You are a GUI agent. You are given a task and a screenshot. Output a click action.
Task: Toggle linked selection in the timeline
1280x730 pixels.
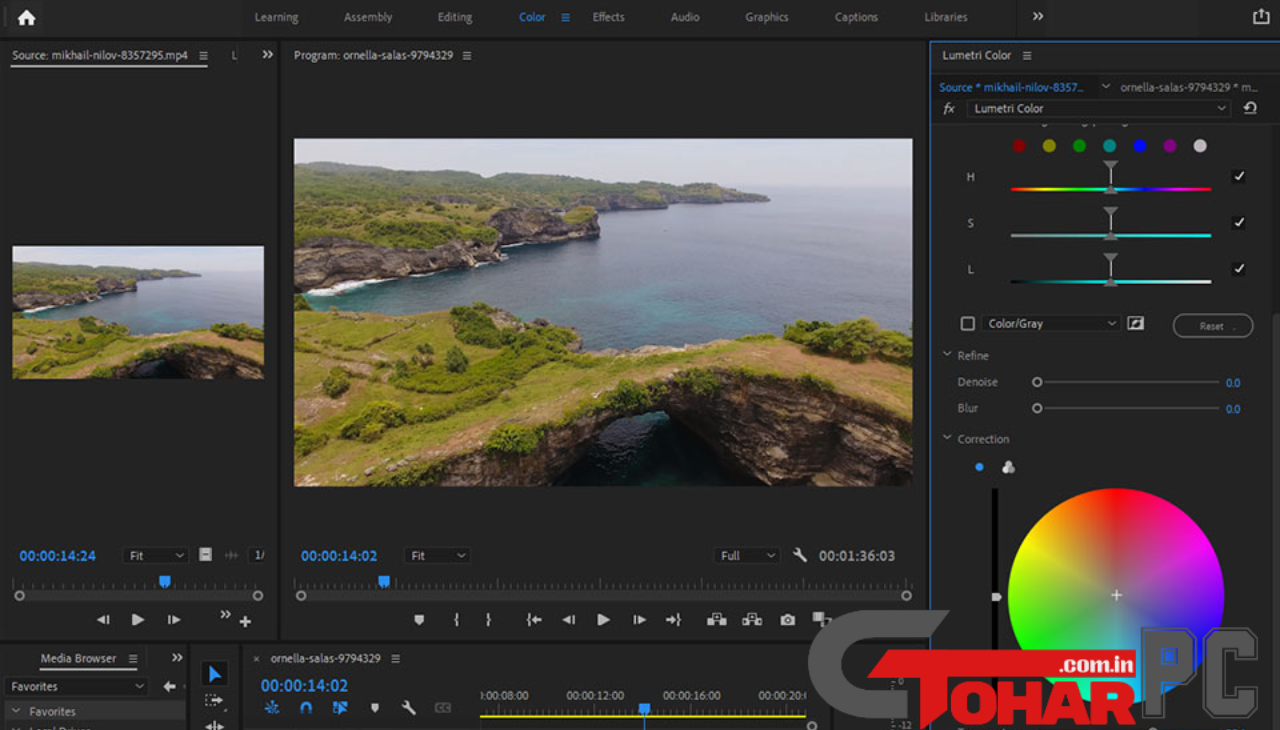point(340,707)
